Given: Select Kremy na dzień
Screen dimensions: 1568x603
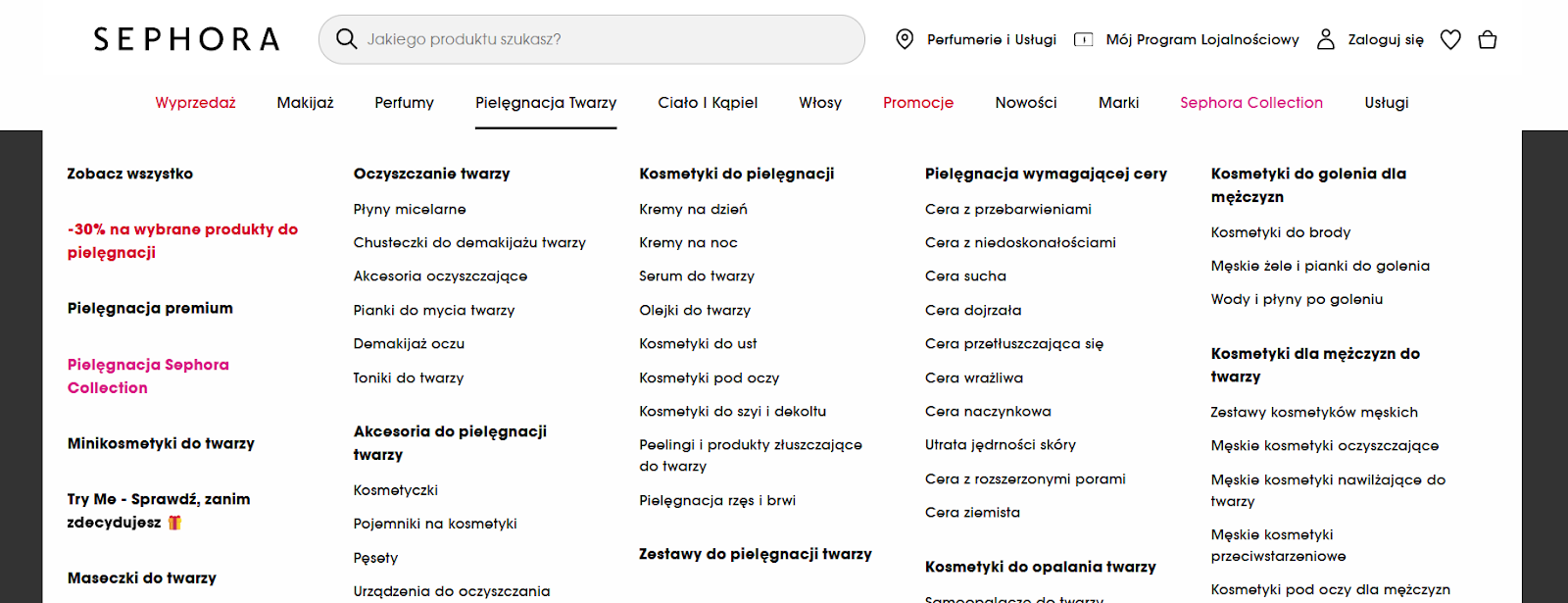Looking at the screenshot, I should coord(693,210).
